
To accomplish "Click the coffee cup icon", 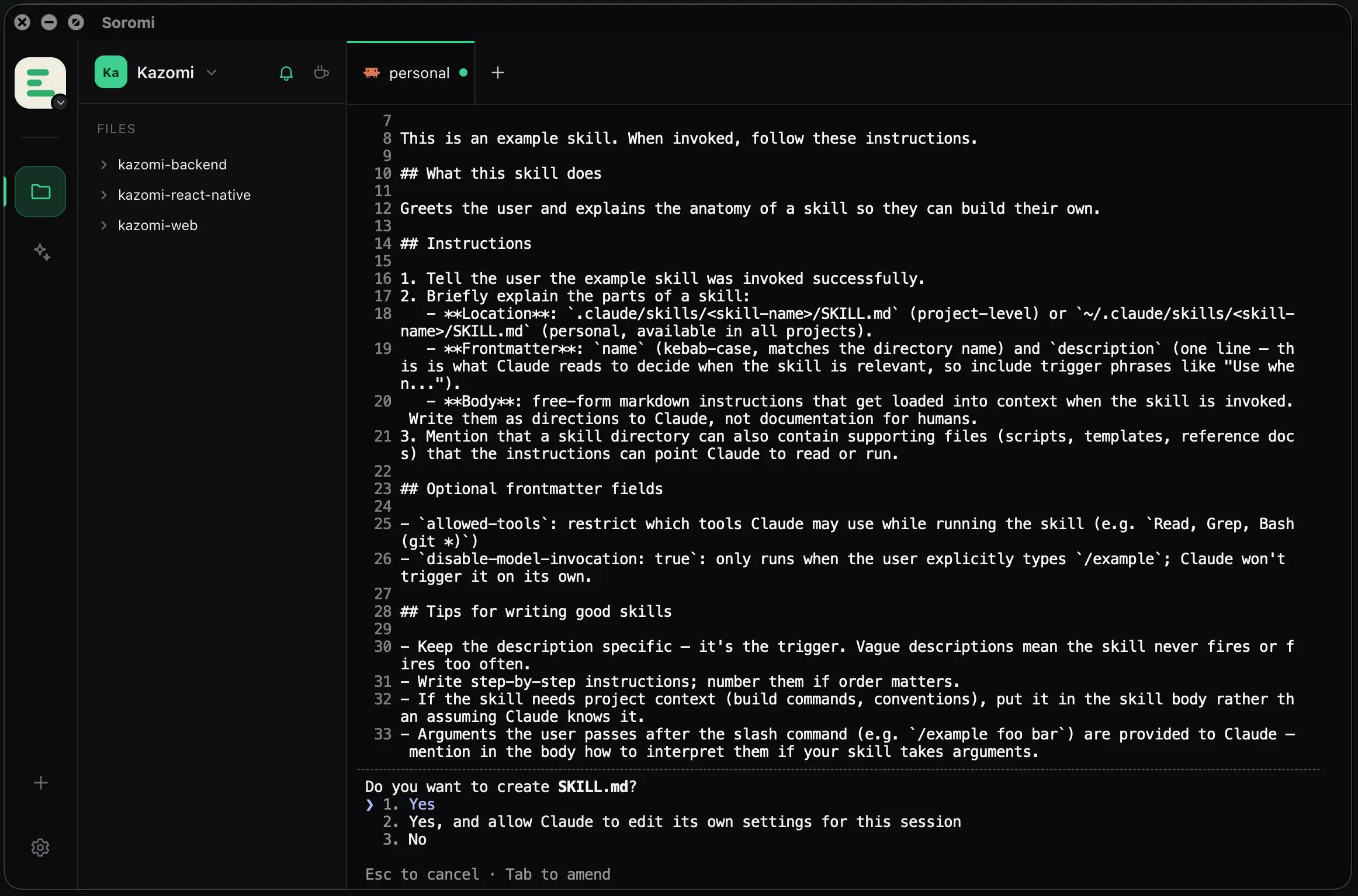I will coord(321,72).
